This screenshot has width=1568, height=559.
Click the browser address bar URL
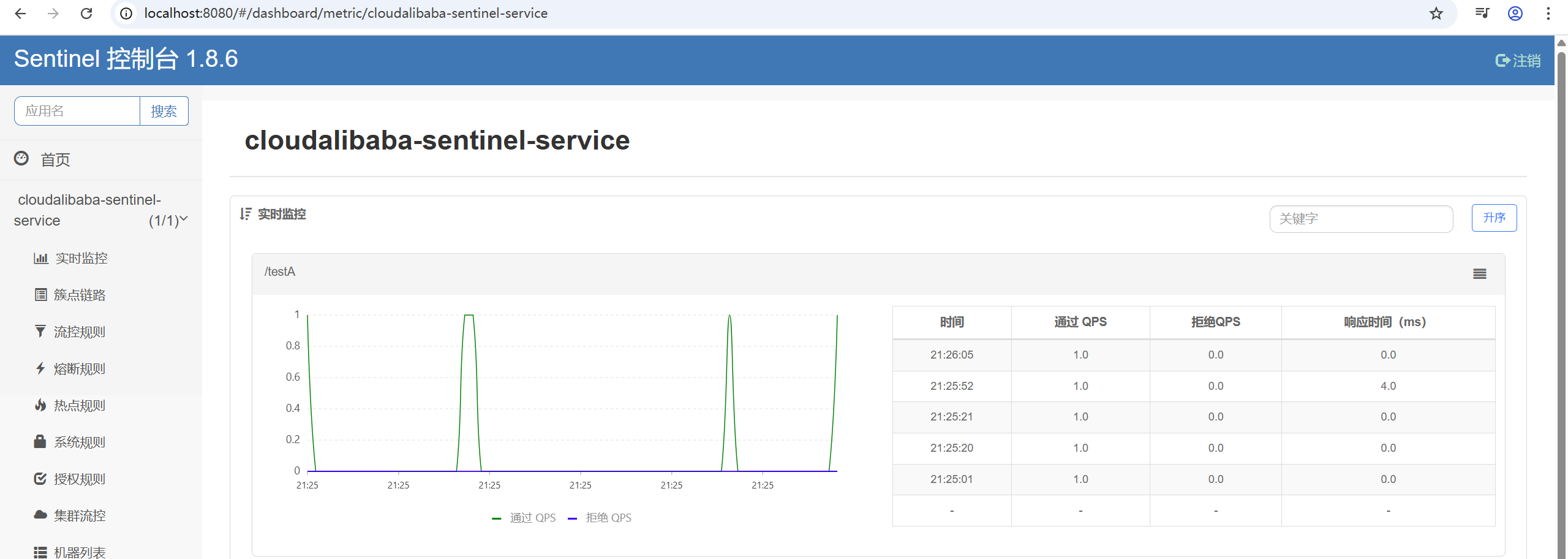coord(346,13)
